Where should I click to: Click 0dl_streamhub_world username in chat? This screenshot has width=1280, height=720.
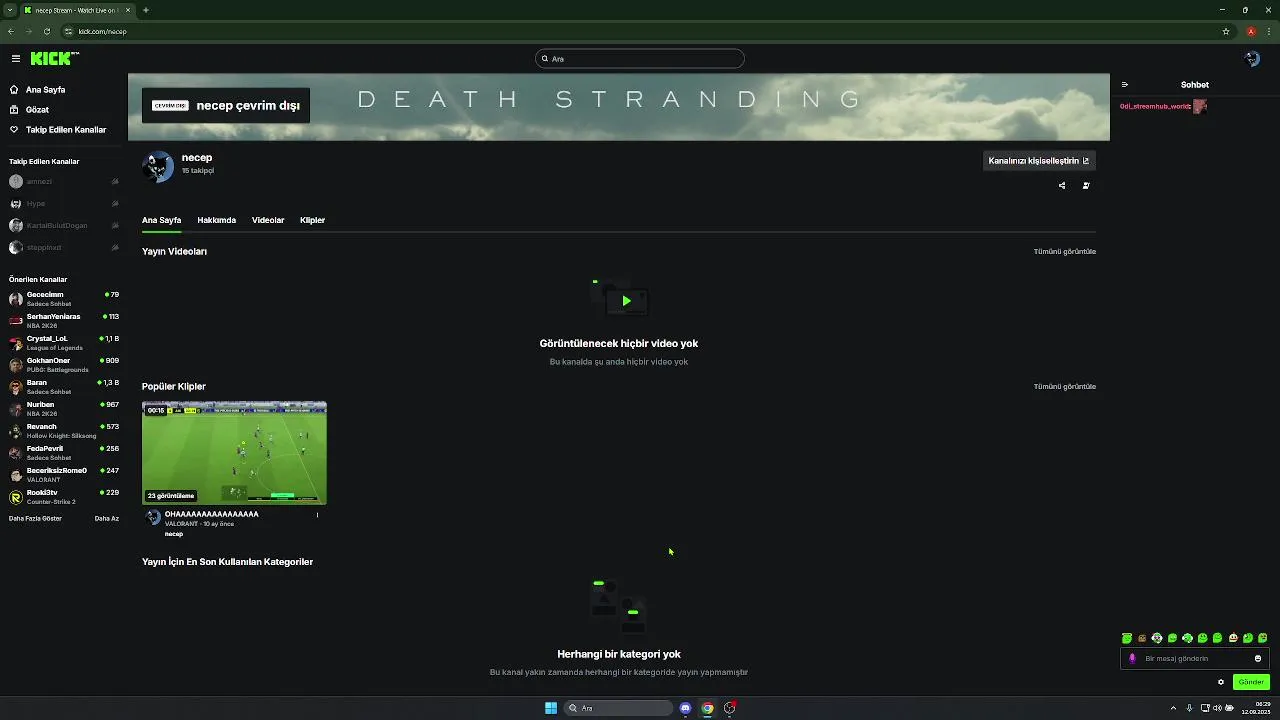pos(1155,106)
